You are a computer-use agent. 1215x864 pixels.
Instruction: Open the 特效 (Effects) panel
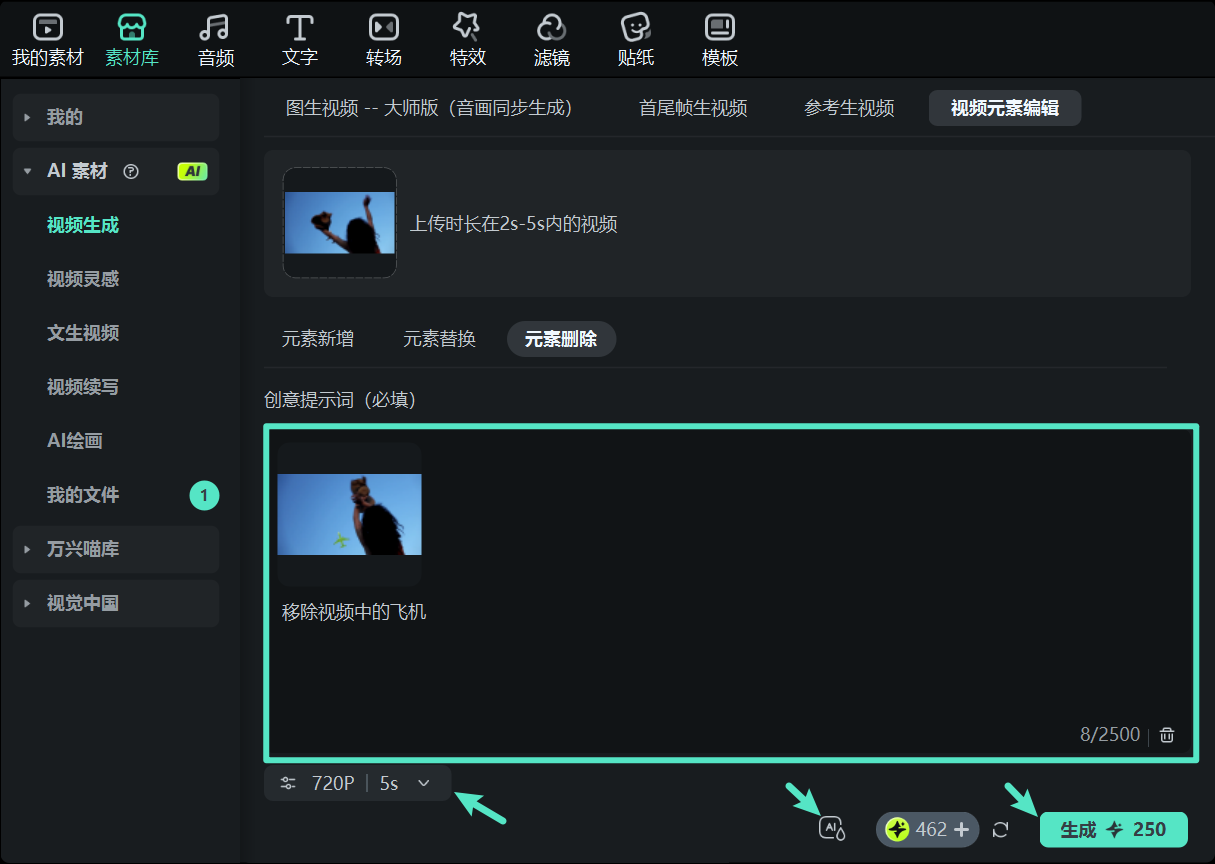click(x=467, y=38)
